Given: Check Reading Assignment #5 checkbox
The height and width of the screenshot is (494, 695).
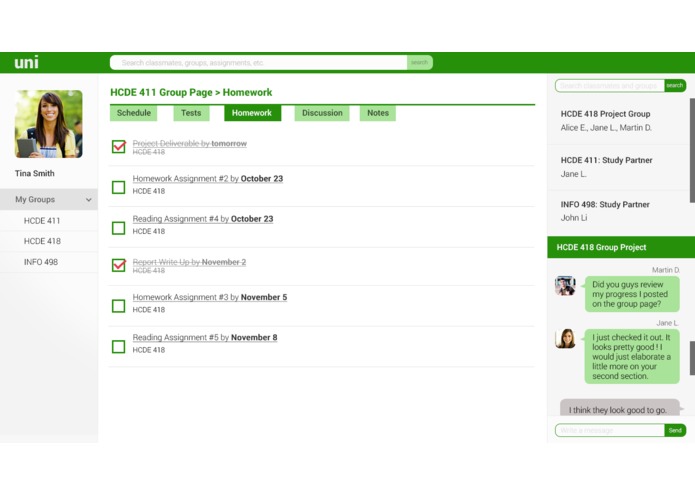Looking at the screenshot, I should pyautogui.click(x=118, y=346).
